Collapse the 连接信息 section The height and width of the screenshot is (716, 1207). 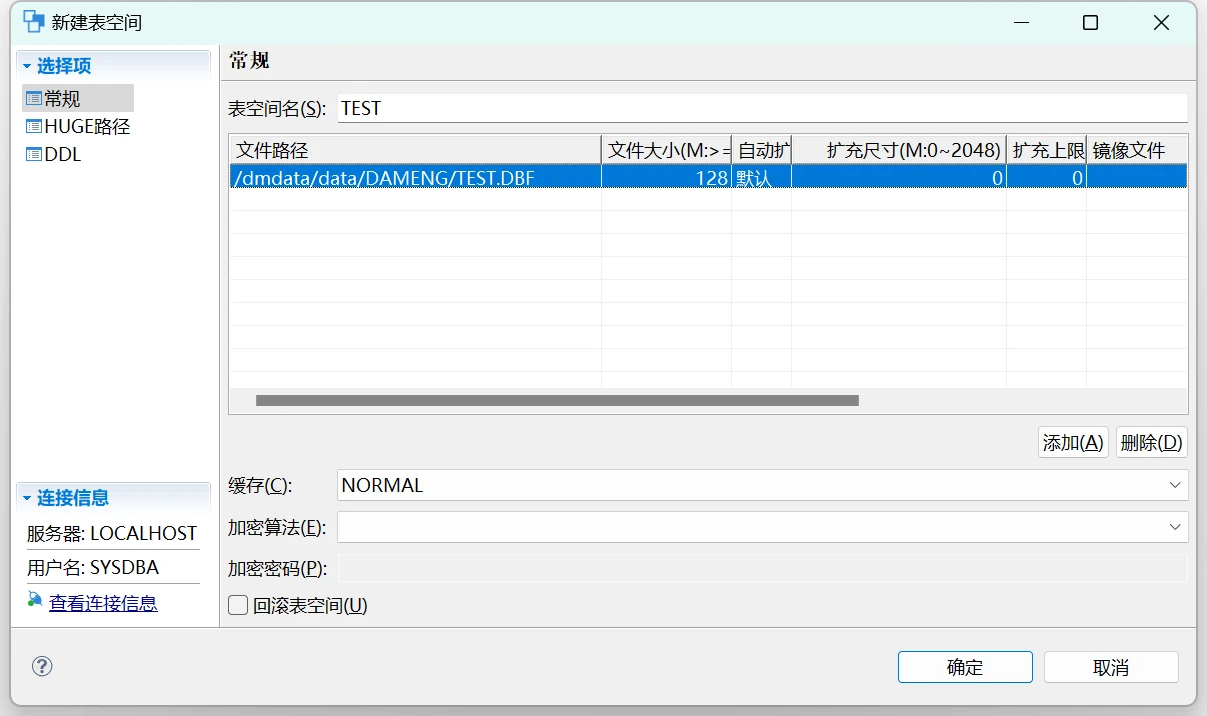27,498
